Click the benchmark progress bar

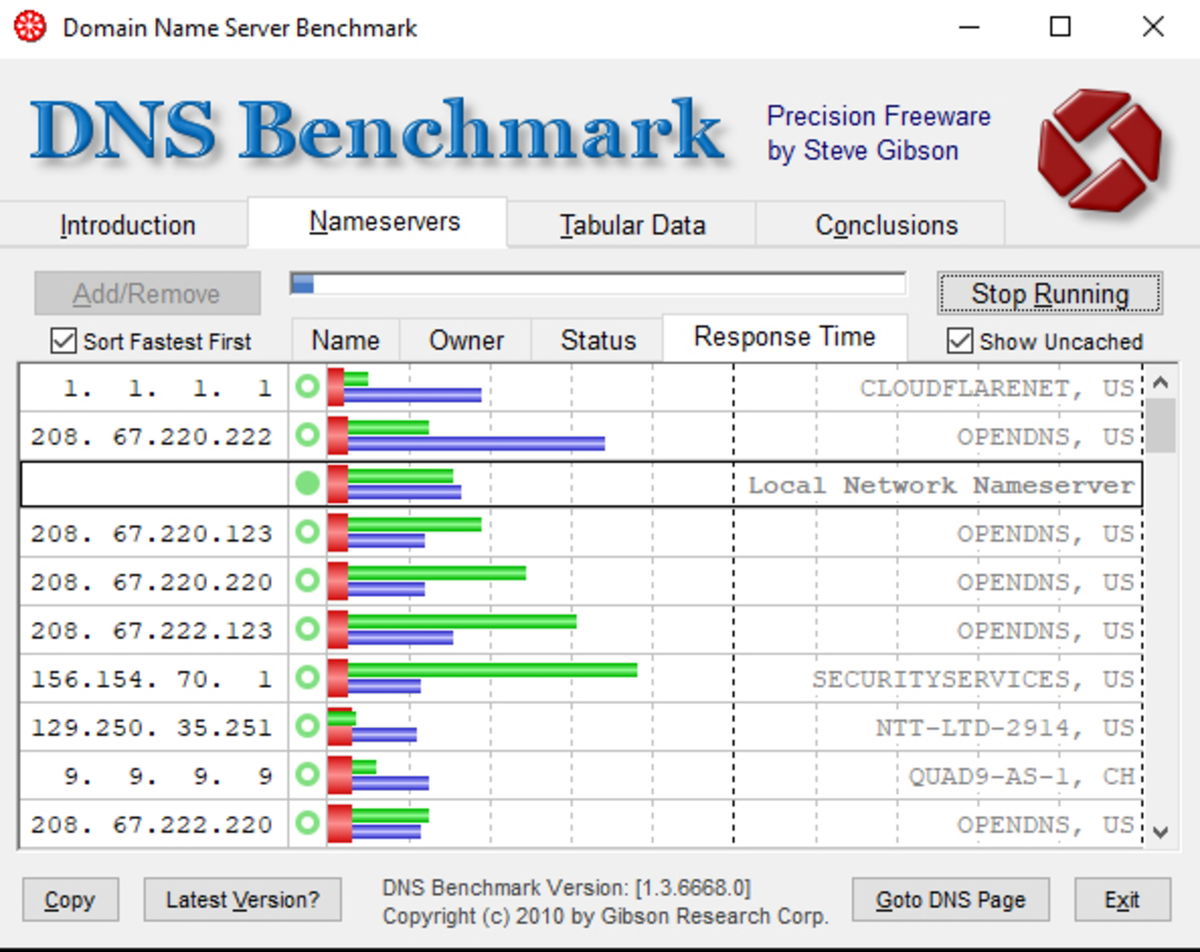598,283
